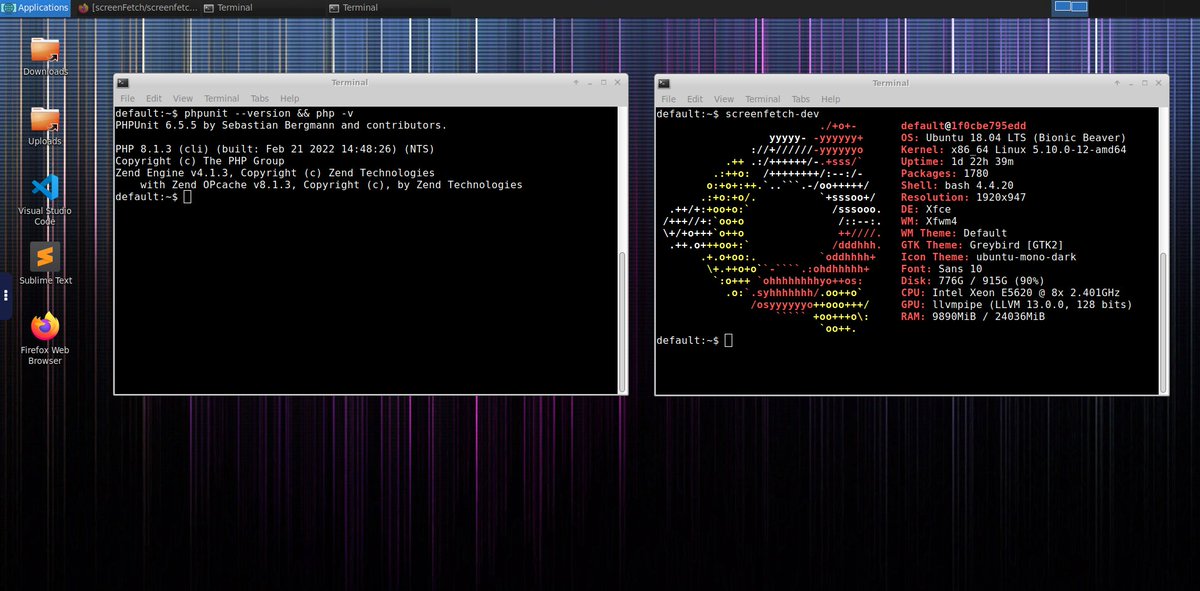Click the prompt line in the phpunit terminal

click(153, 197)
